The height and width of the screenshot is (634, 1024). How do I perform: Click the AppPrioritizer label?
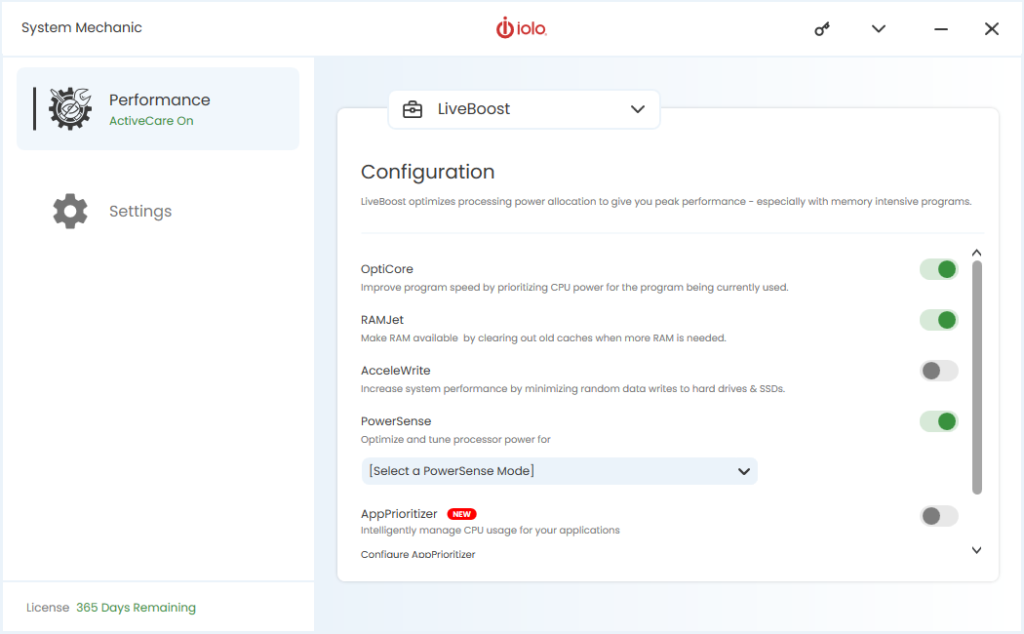[x=398, y=514]
